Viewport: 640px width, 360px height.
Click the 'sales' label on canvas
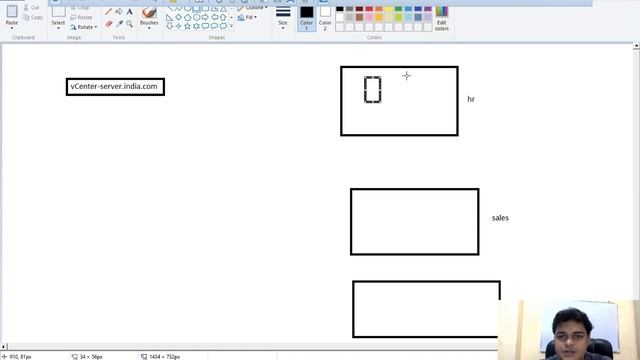click(500, 218)
